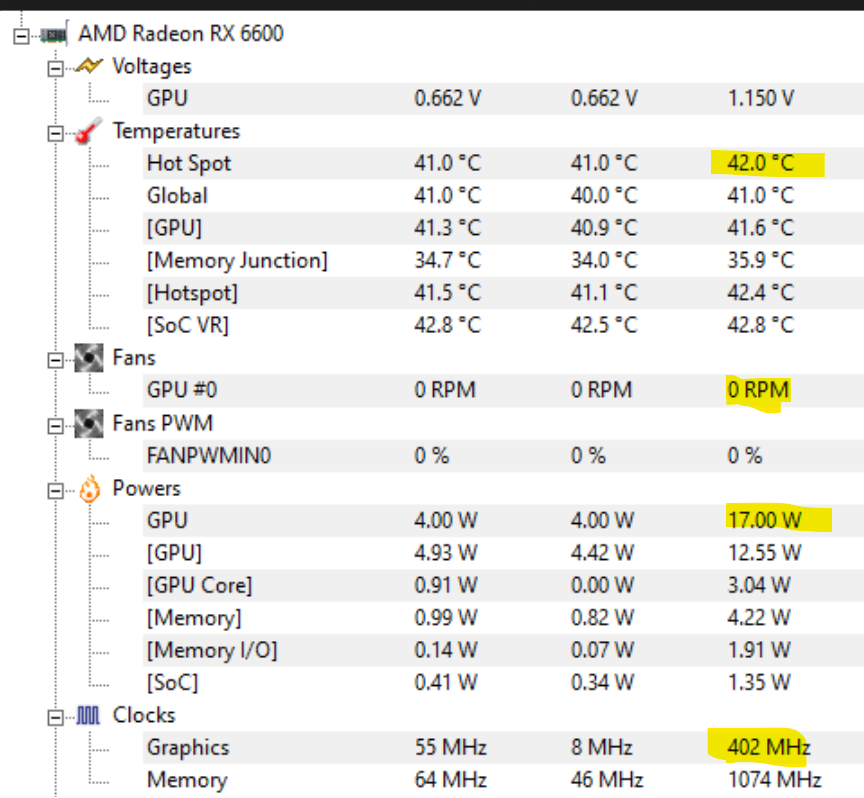This screenshot has height=798, width=864.
Task: Collapse the Powers section
Action: click(x=55, y=491)
